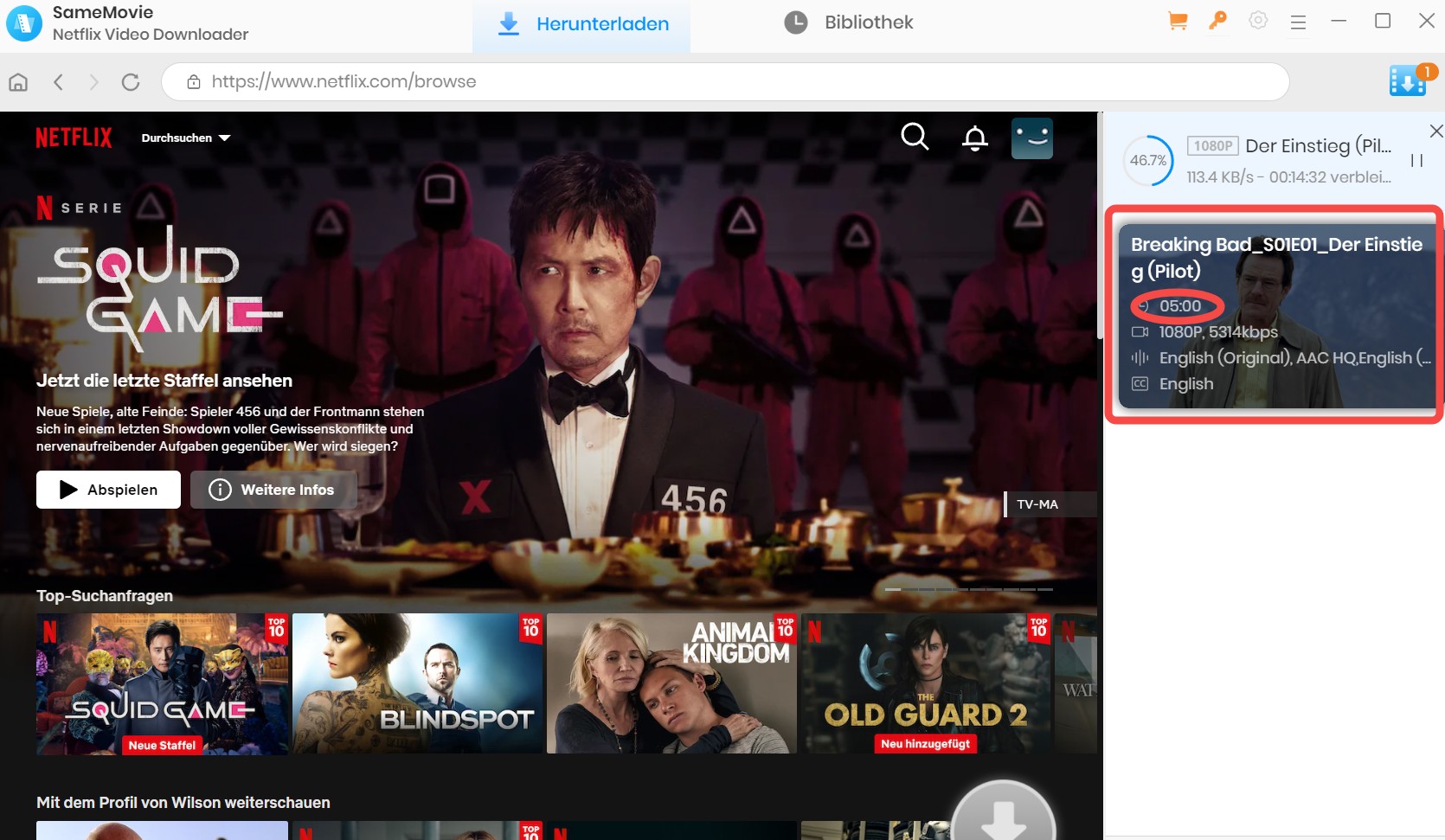Go to browser home page icon
The height and width of the screenshot is (840, 1445).
click(18, 82)
